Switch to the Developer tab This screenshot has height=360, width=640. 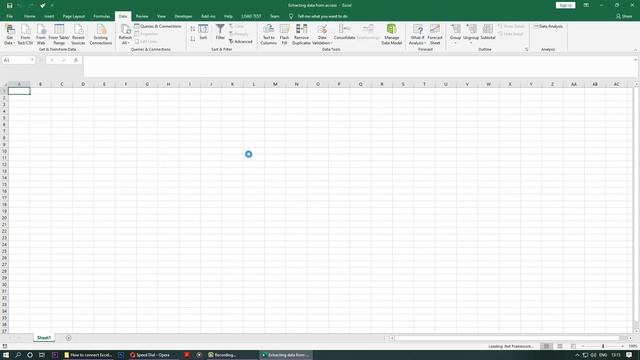[183, 16]
